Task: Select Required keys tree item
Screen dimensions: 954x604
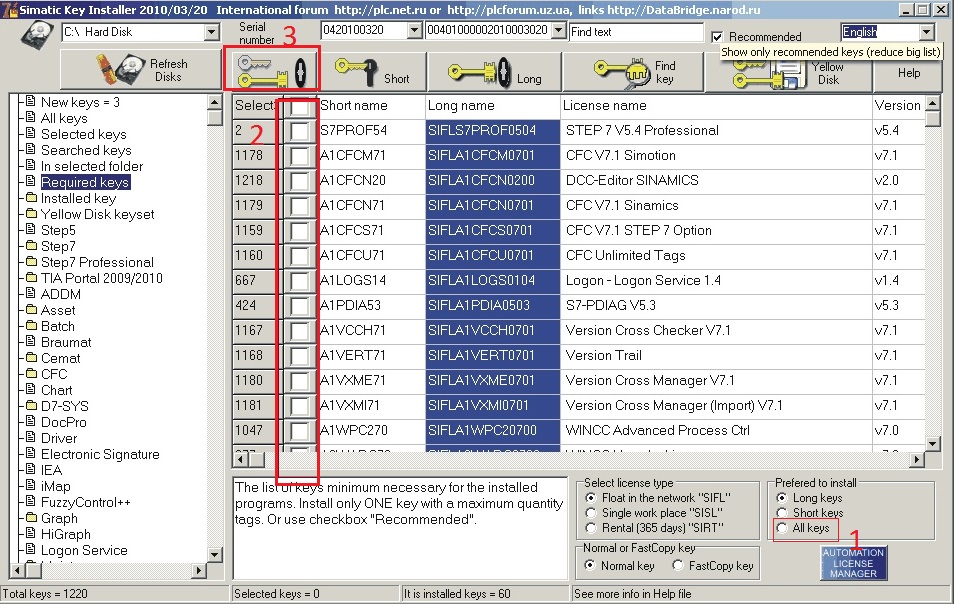Action: click(x=85, y=182)
